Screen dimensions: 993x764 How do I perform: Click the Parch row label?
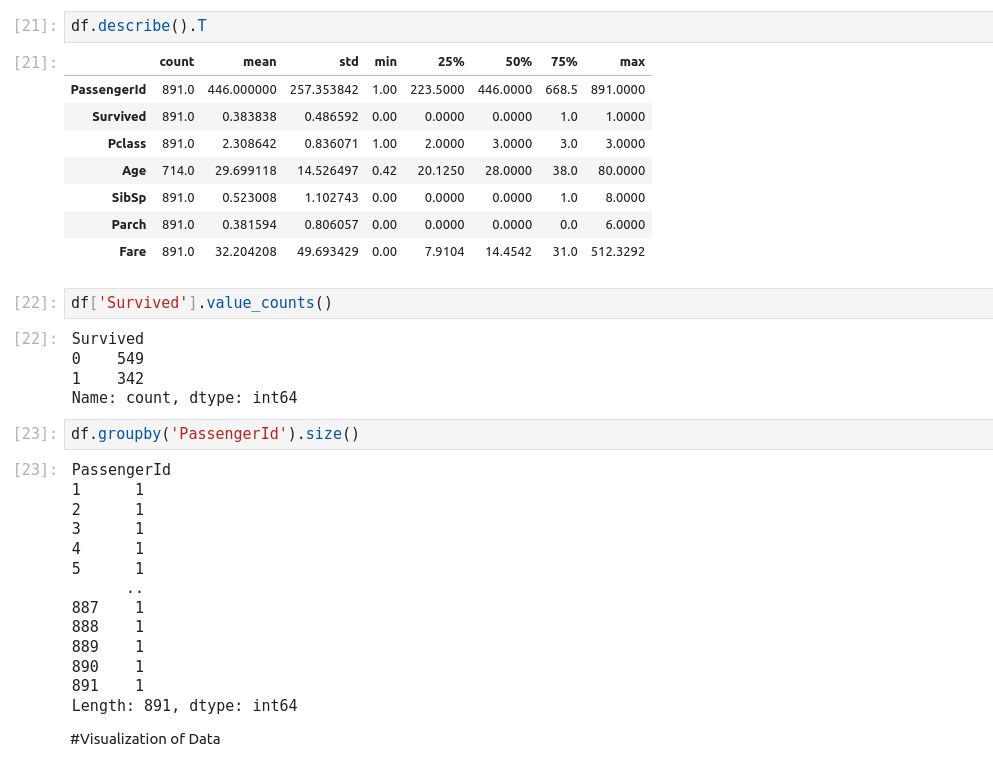[x=129, y=225]
